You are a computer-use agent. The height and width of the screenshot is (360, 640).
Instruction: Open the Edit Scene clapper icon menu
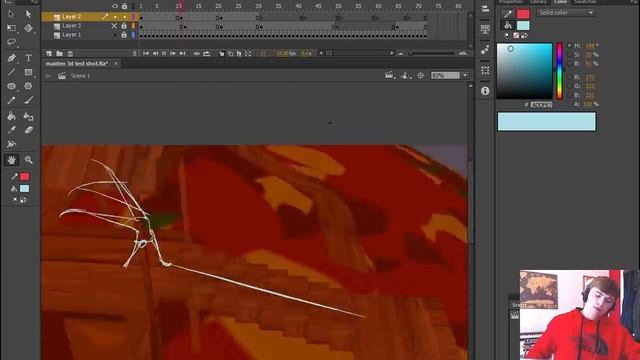[x=389, y=76]
